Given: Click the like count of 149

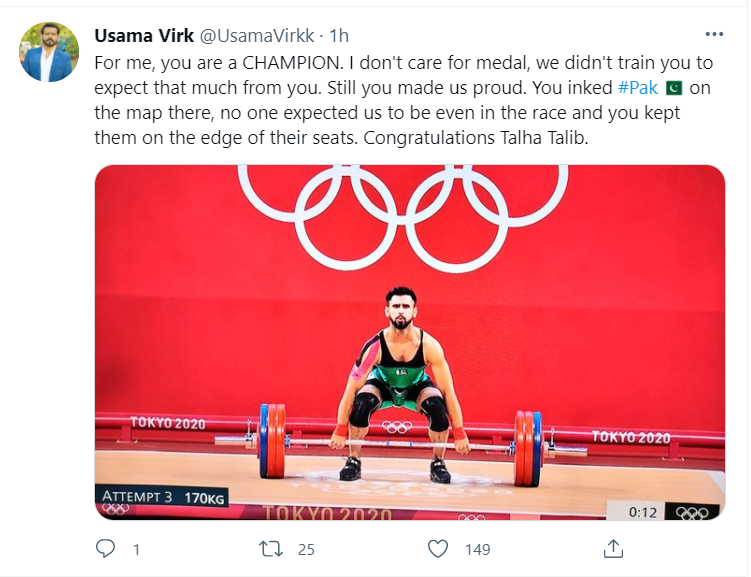Looking at the screenshot, I should coord(478,550).
